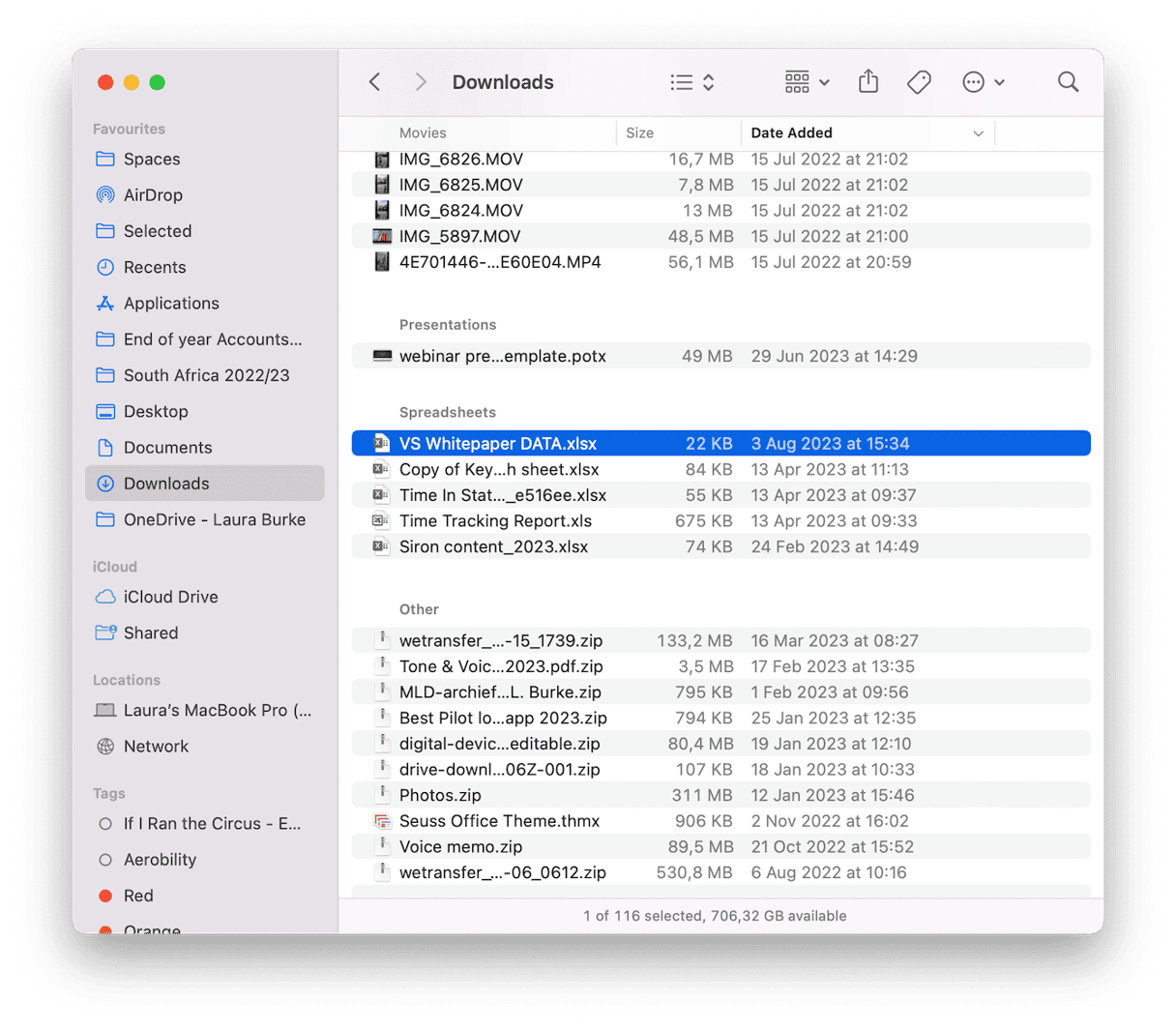
Task: Click the Tags icon in the toolbar
Action: pos(918,81)
